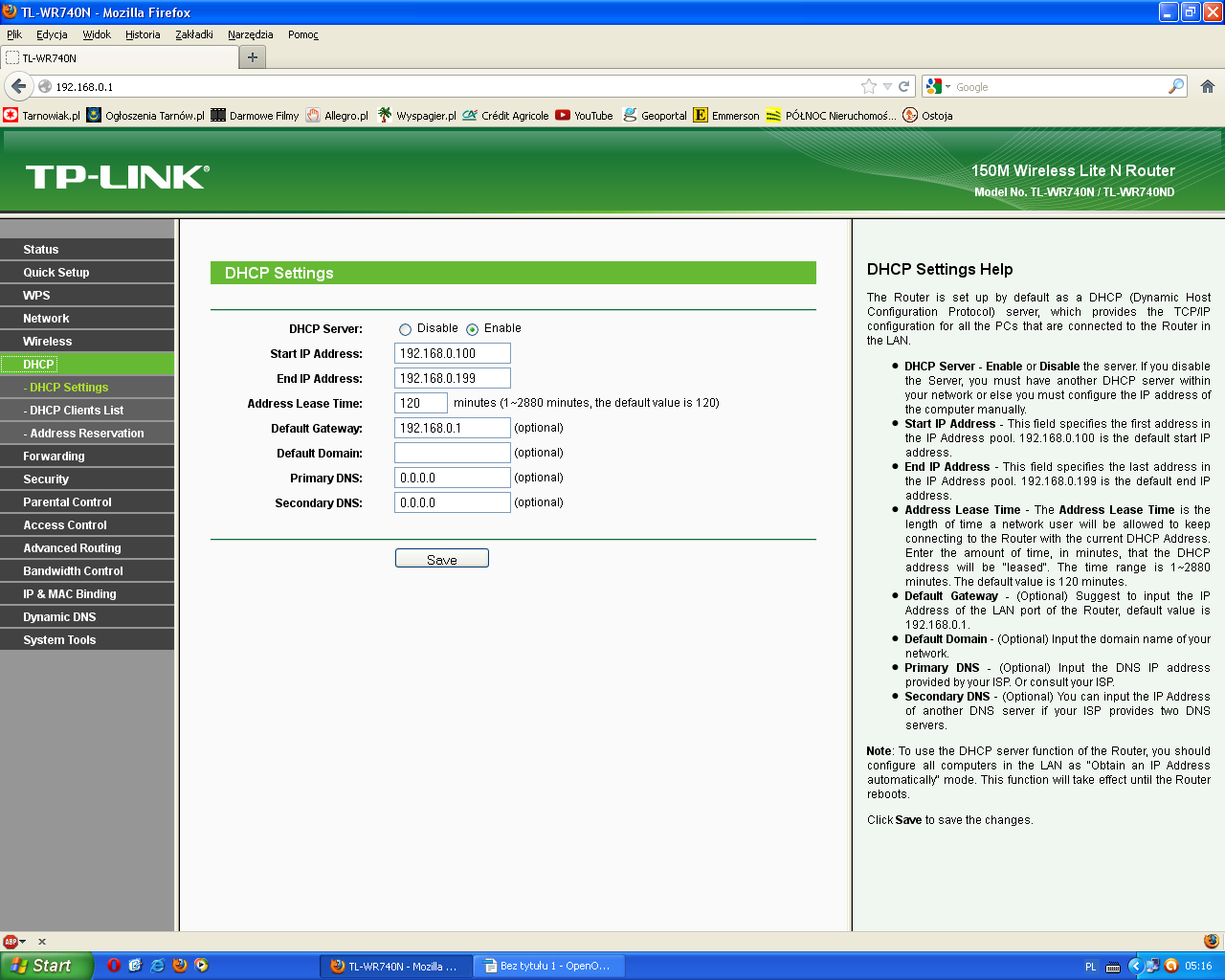Viewport: 1225px width, 980px height.
Task: Open the Google search engine dropdown
Action: (938, 86)
